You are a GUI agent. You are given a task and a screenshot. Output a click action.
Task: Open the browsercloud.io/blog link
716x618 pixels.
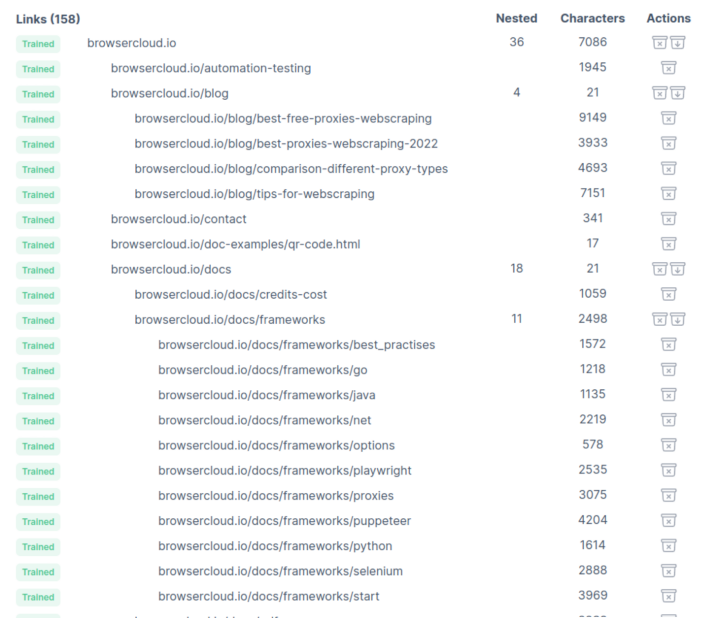point(169,93)
